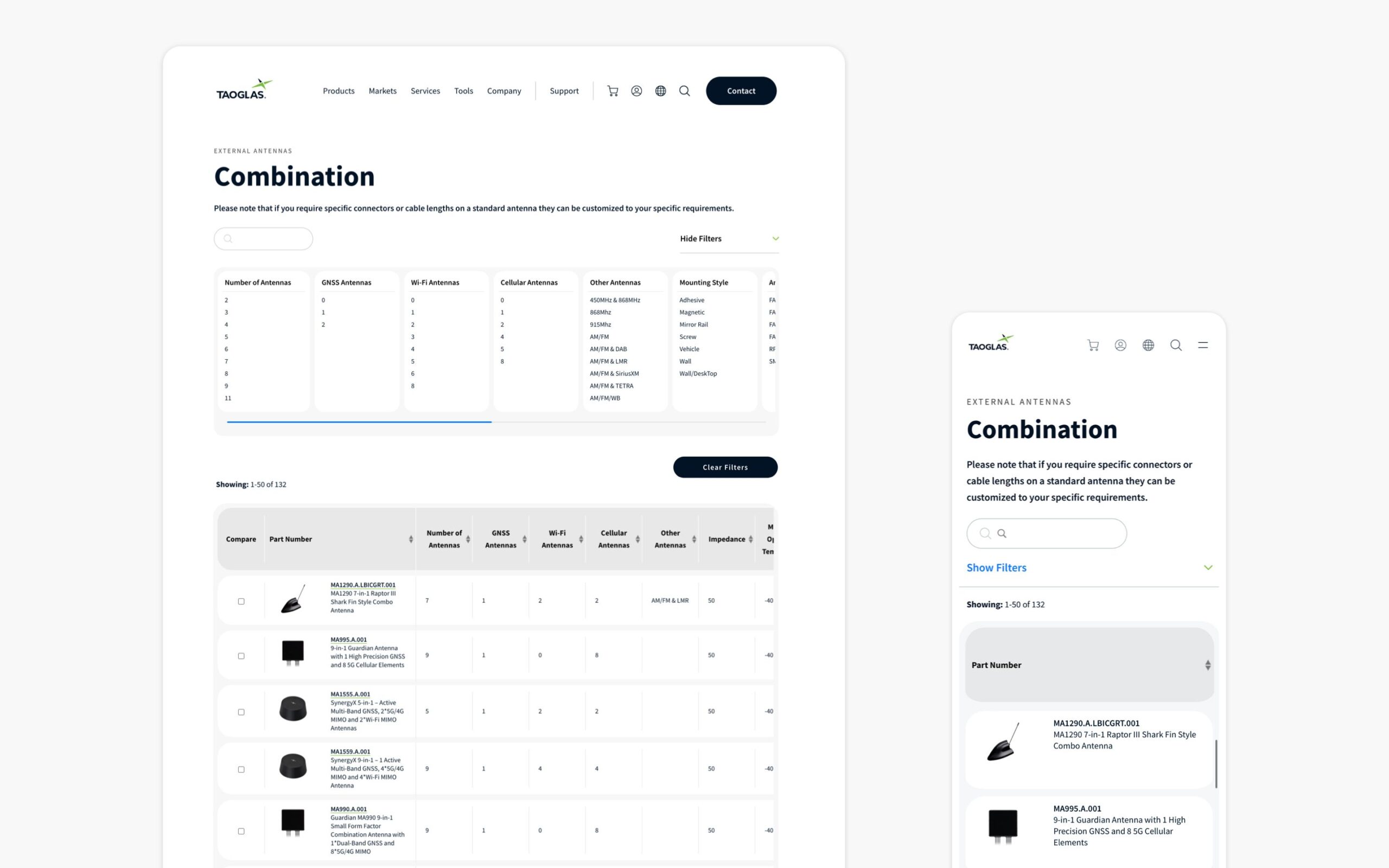This screenshot has width=1389, height=868.
Task: Click the search icon in navbar
Action: [685, 90]
